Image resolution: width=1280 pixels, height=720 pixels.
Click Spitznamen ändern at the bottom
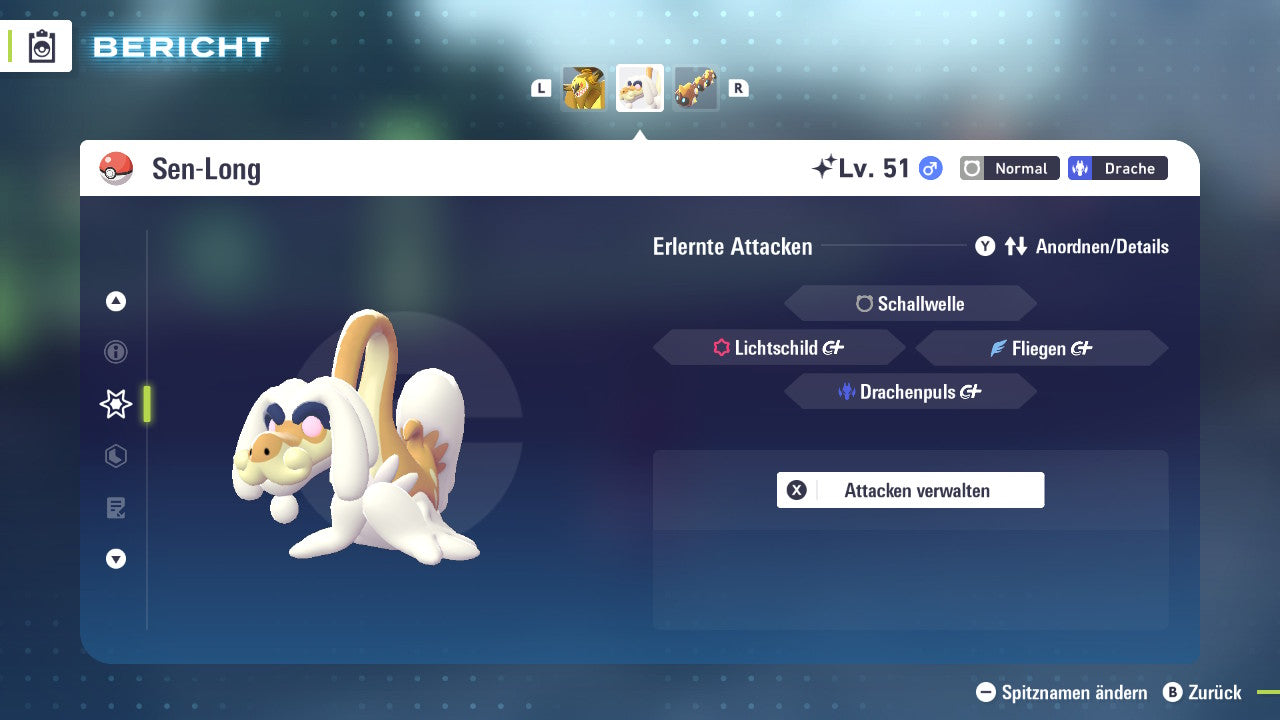click(1062, 692)
